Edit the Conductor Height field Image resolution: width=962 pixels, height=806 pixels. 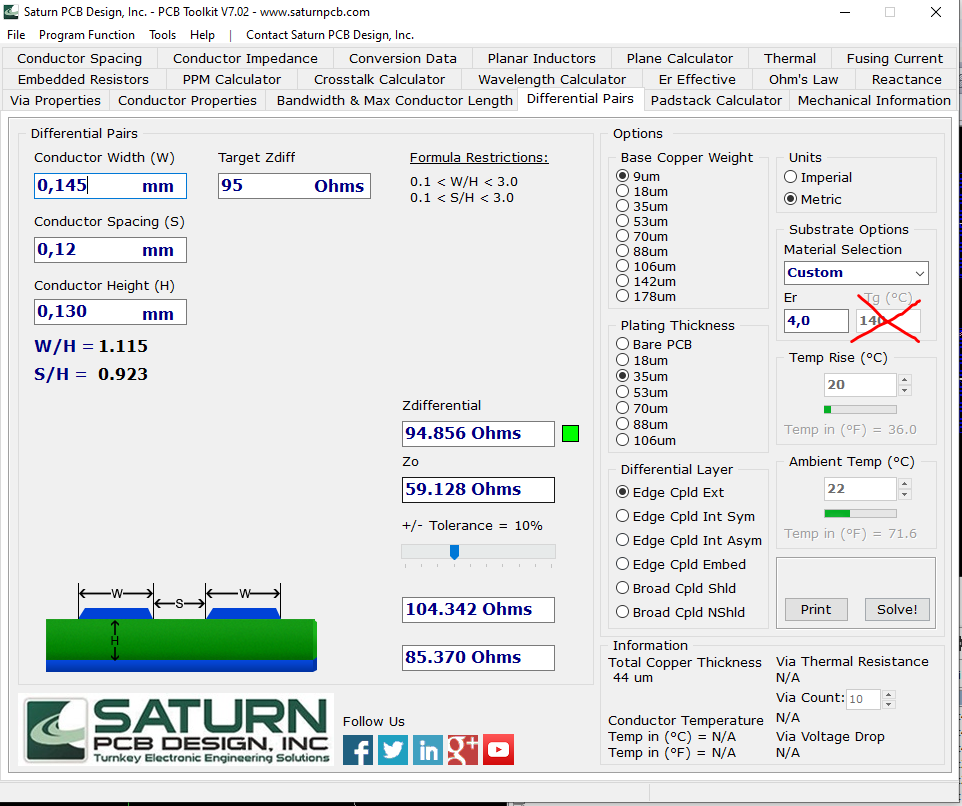click(x=110, y=312)
